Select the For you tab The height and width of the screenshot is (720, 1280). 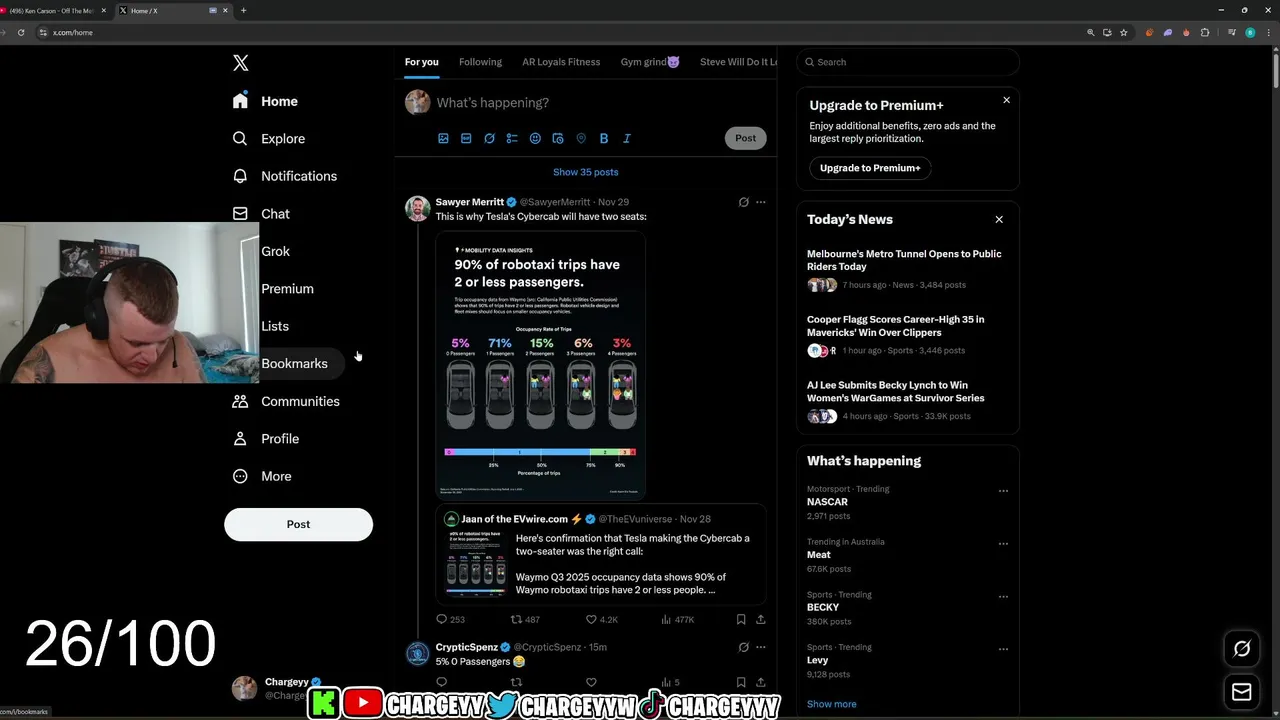point(421,62)
